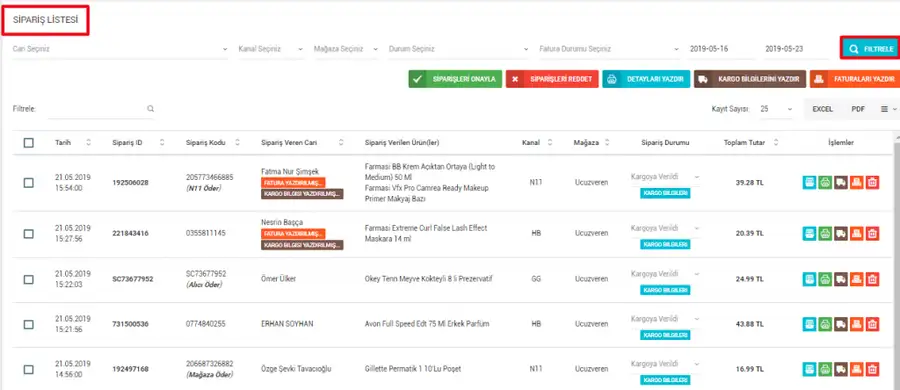Open the Mağaza Seçiniz dropdown
This screenshot has width=900, height=390.
click(346, 49)
